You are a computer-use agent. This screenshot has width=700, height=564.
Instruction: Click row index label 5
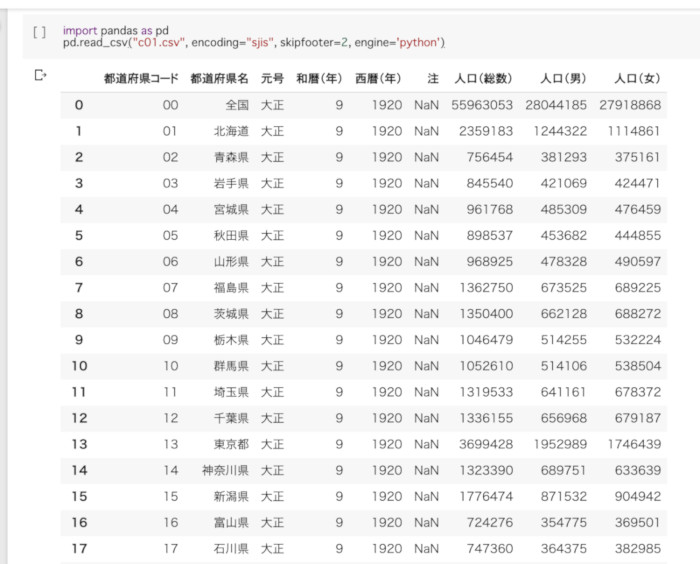click(79, 236)
